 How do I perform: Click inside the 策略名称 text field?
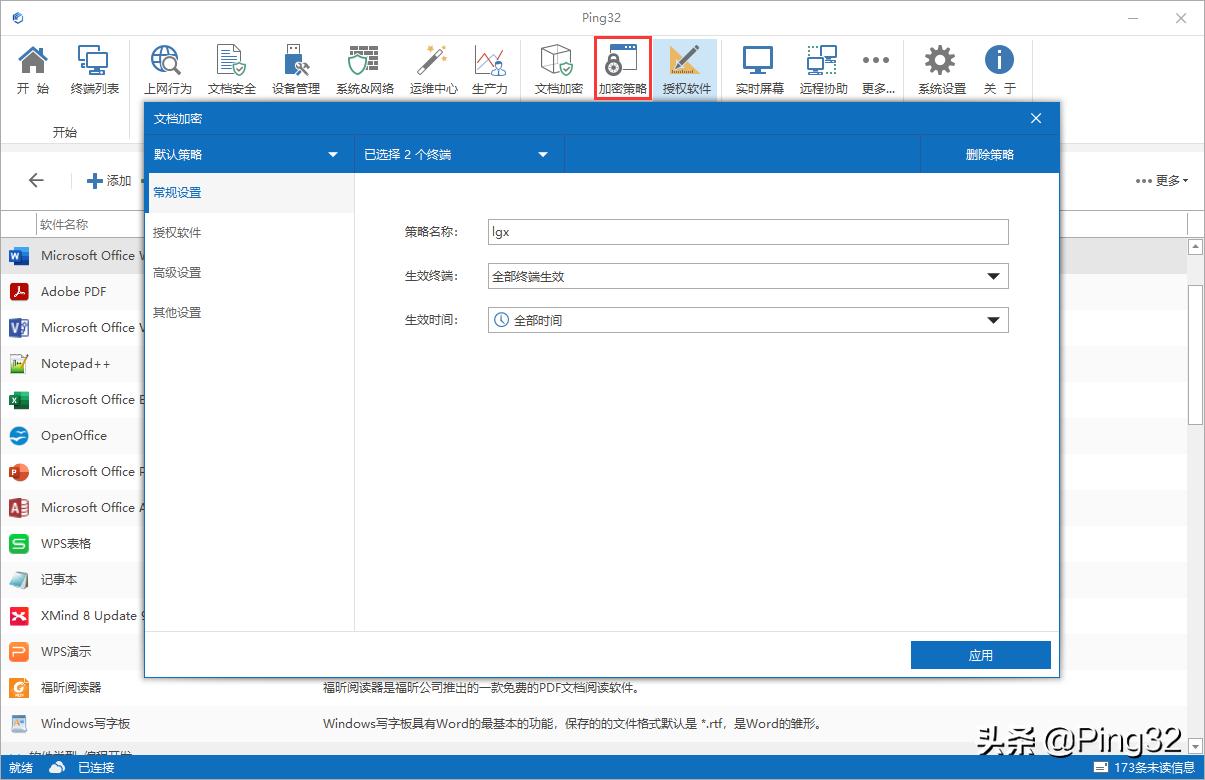pyautogui.click(x=745, y=232)
